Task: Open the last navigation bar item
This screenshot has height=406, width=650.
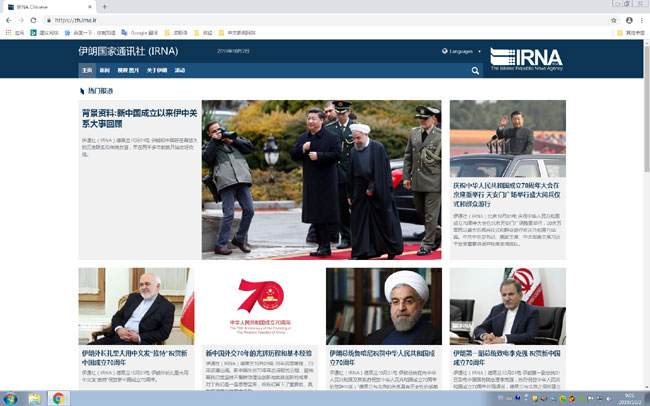Action: click(x=179, y=70)
